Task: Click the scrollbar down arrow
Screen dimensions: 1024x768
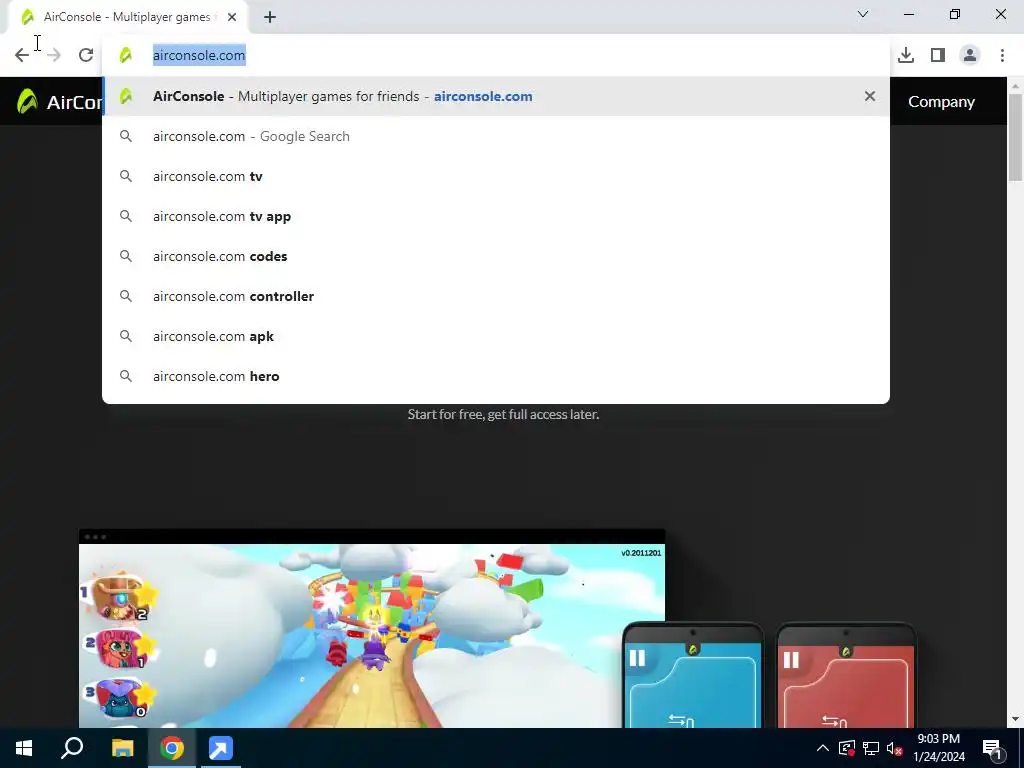Action: 1016,720
